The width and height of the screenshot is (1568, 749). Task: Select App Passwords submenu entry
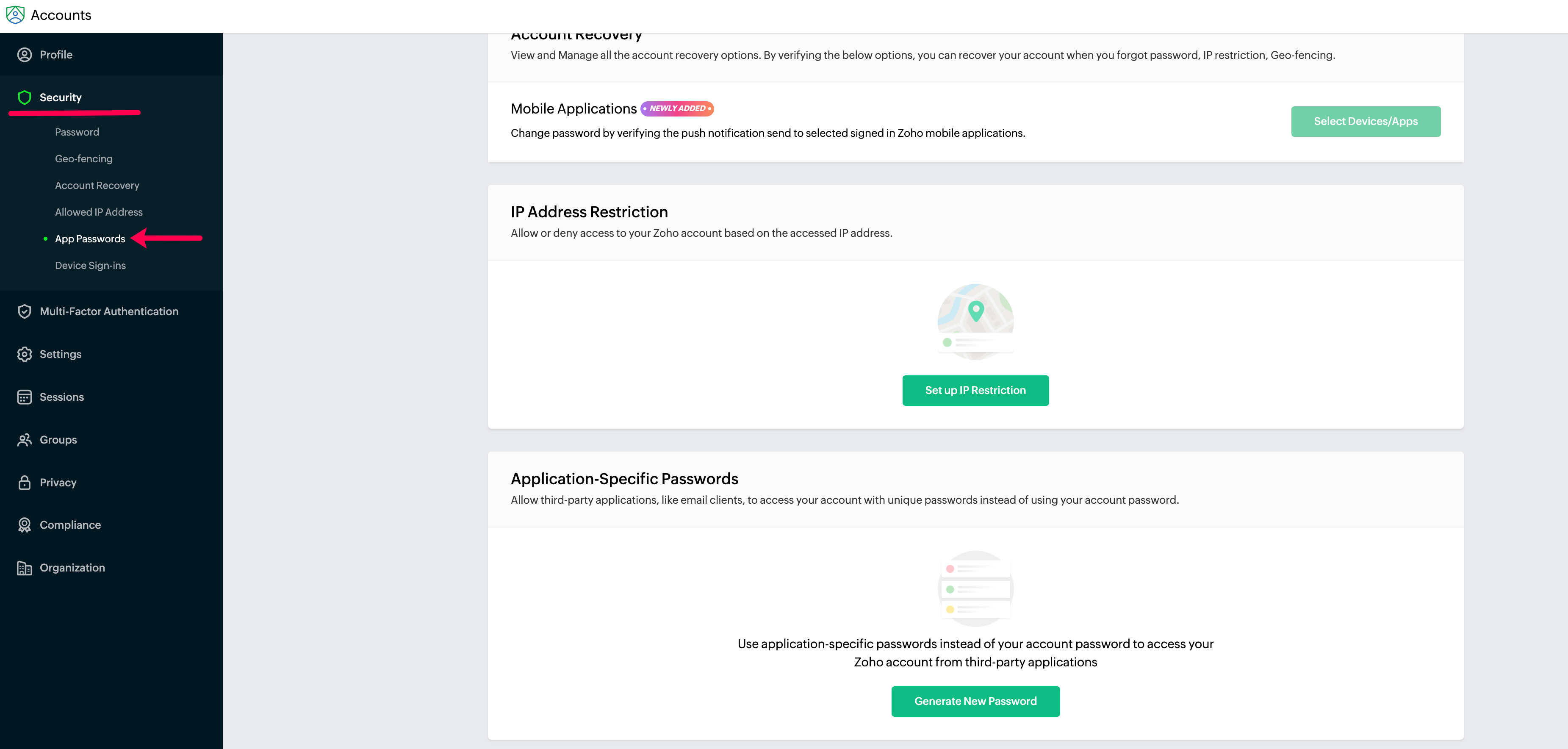(90, 239)
